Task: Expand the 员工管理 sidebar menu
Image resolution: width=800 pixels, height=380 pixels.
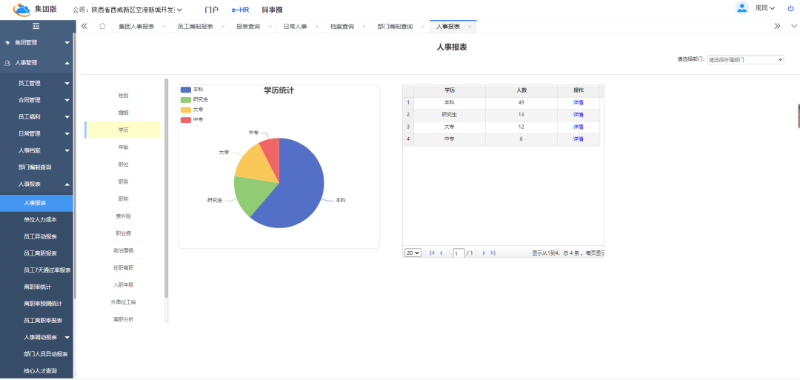Action: (x=37, y=83)
